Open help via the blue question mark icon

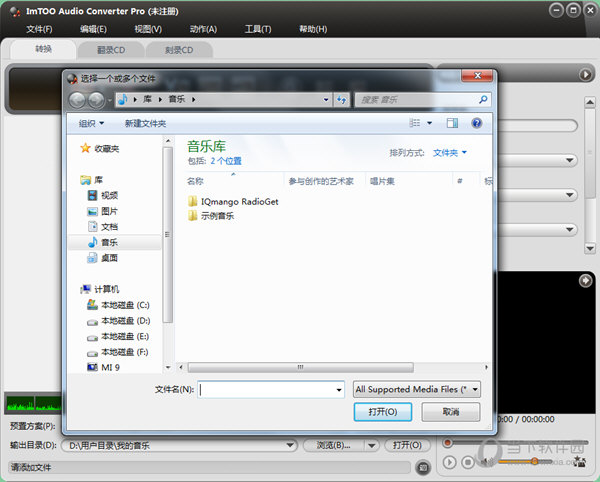(x=477, y=123)
